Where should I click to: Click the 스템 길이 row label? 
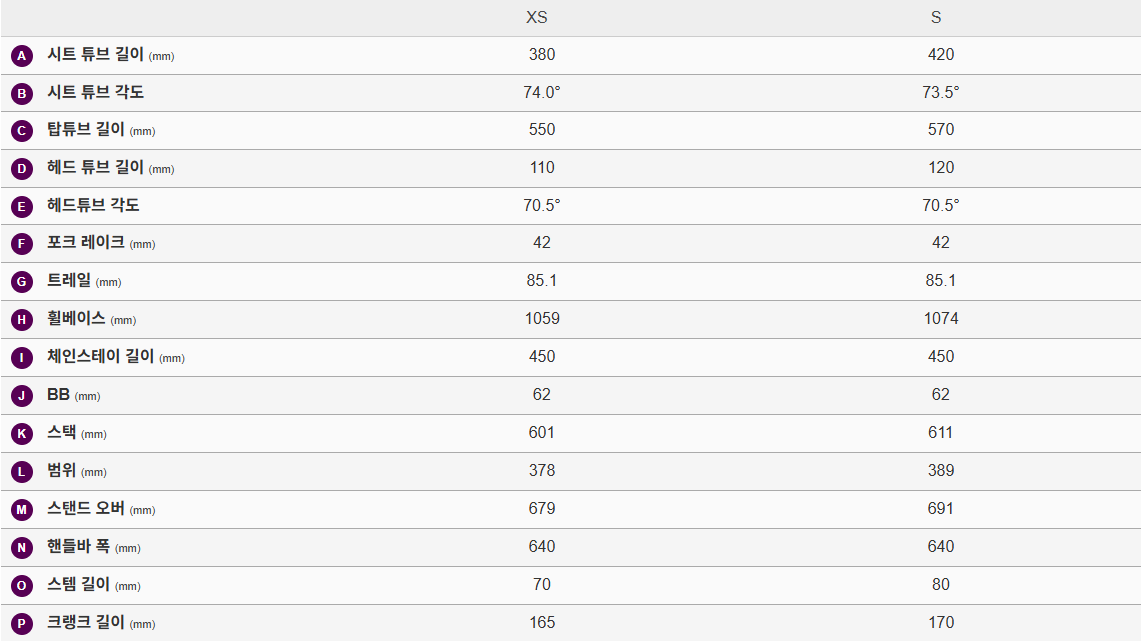(79, 584)
